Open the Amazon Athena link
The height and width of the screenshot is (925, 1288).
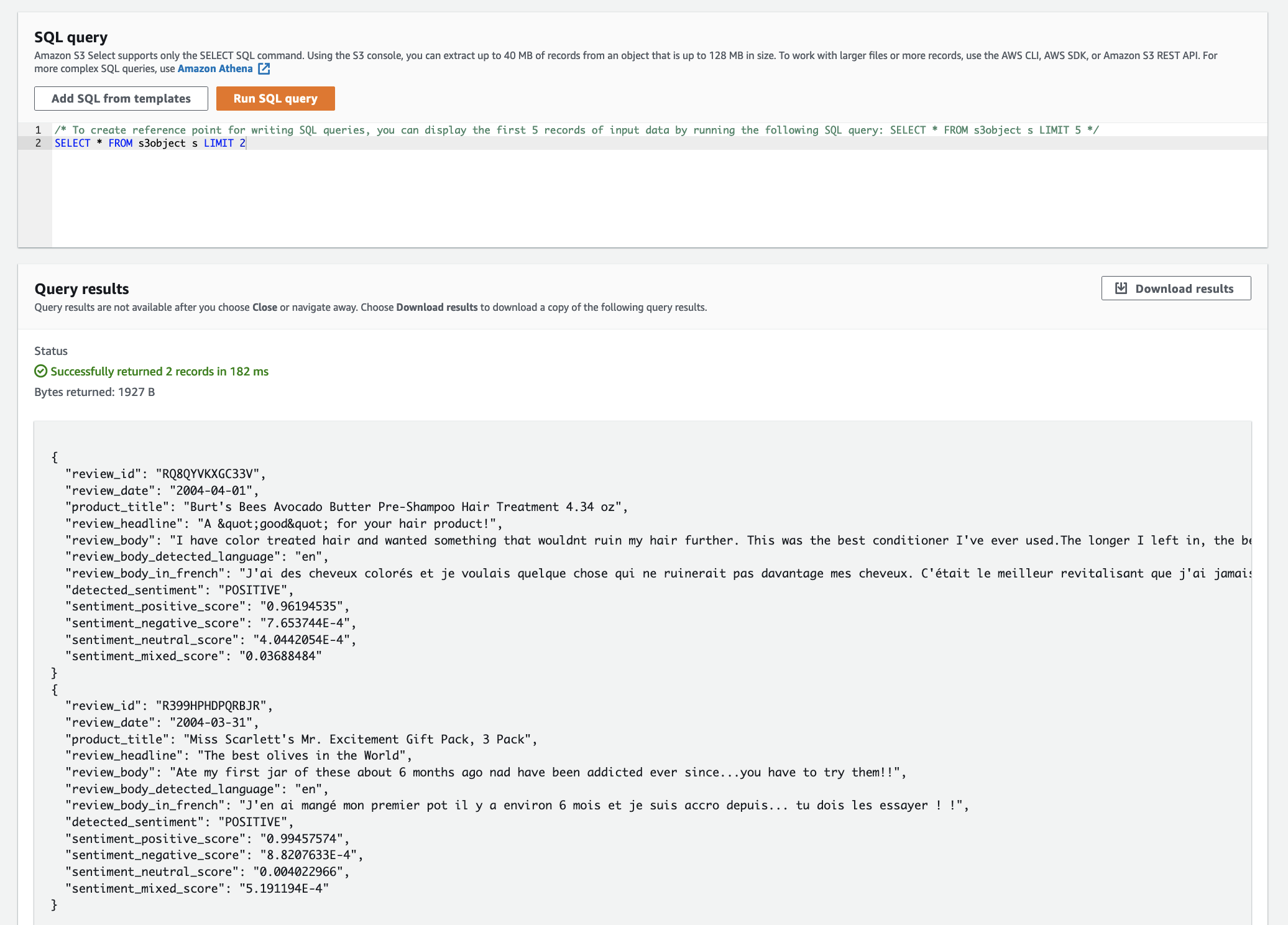(215, 69)
